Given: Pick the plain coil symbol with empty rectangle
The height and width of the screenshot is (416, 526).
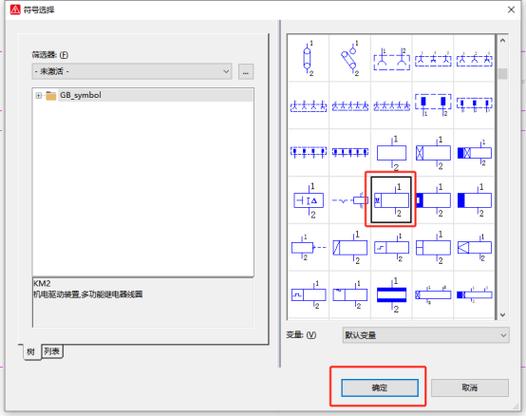Looking at the screenshot, I should (391, 153).
